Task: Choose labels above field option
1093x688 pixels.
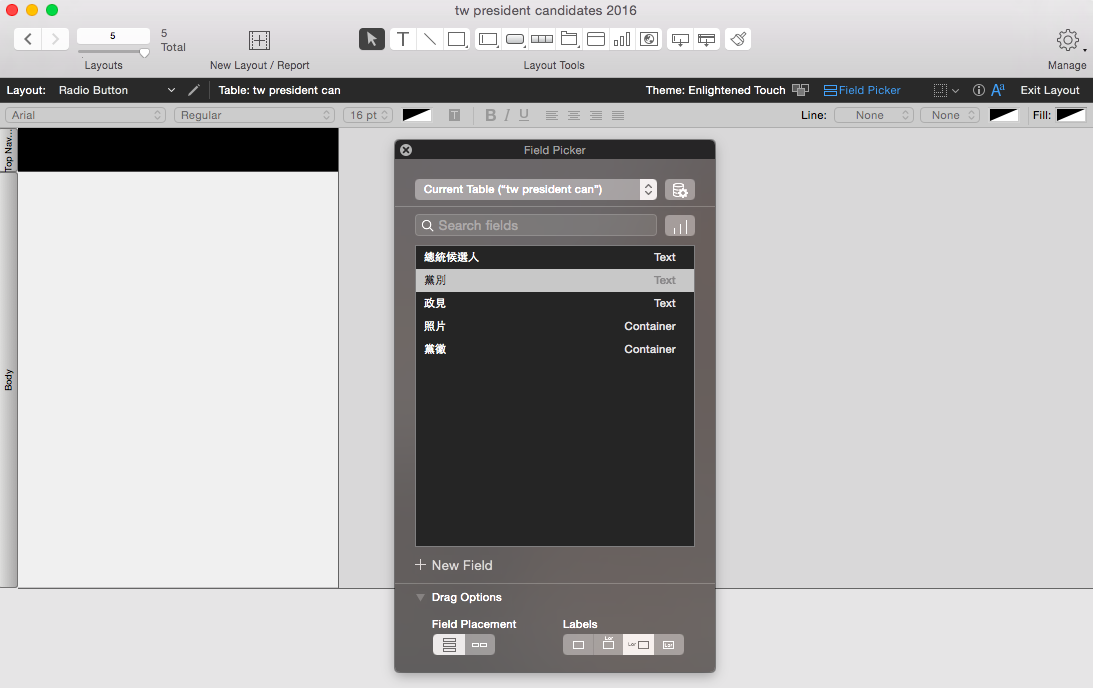Action: point(608,645)
